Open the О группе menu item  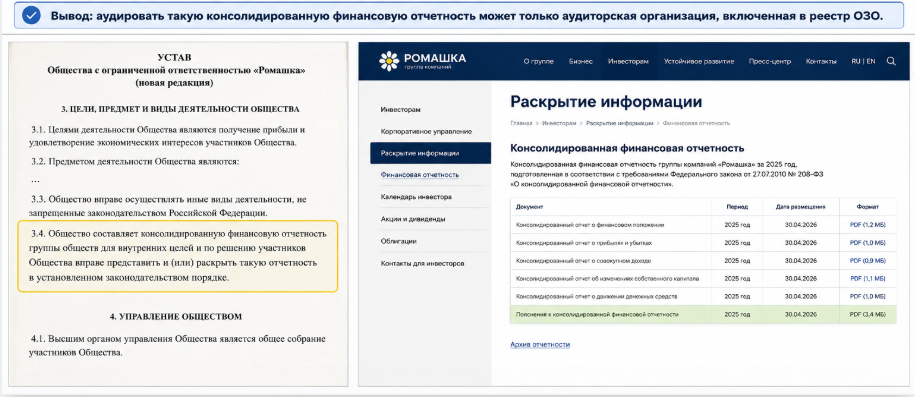coord(538,61)
